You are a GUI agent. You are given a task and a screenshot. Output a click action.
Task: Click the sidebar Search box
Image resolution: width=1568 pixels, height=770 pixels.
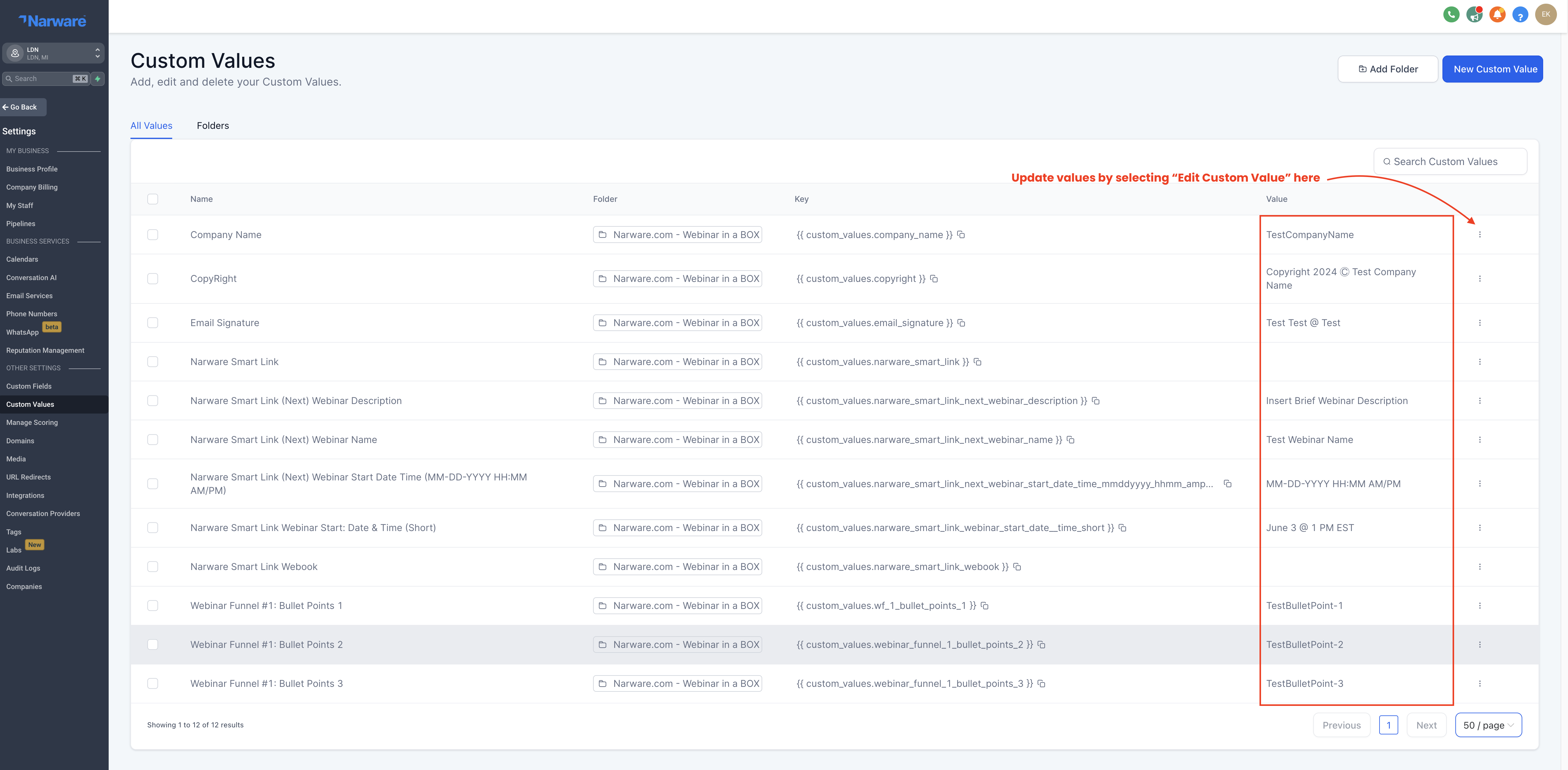pyautogui.click(x=46, y=79)
